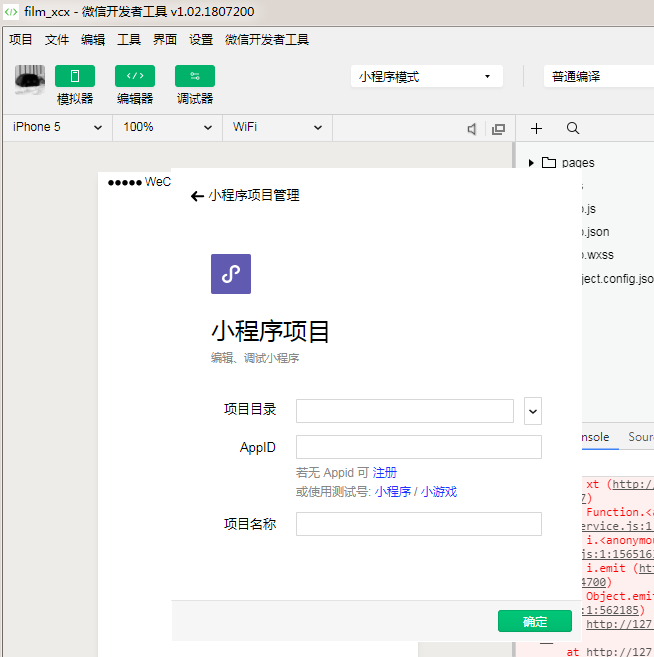Screen dimensions: 654x657
Task: Open the 微信开发者工具 menu
Action: click(267, 39)
